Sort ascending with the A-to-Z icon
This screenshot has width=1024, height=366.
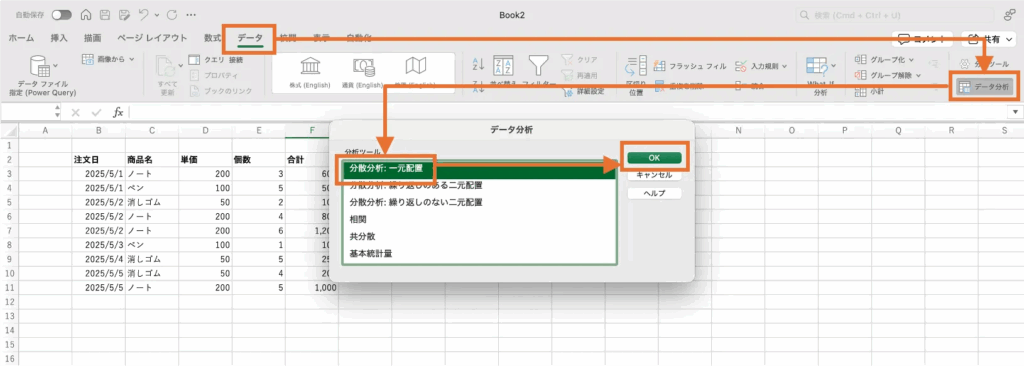[478, 63]
